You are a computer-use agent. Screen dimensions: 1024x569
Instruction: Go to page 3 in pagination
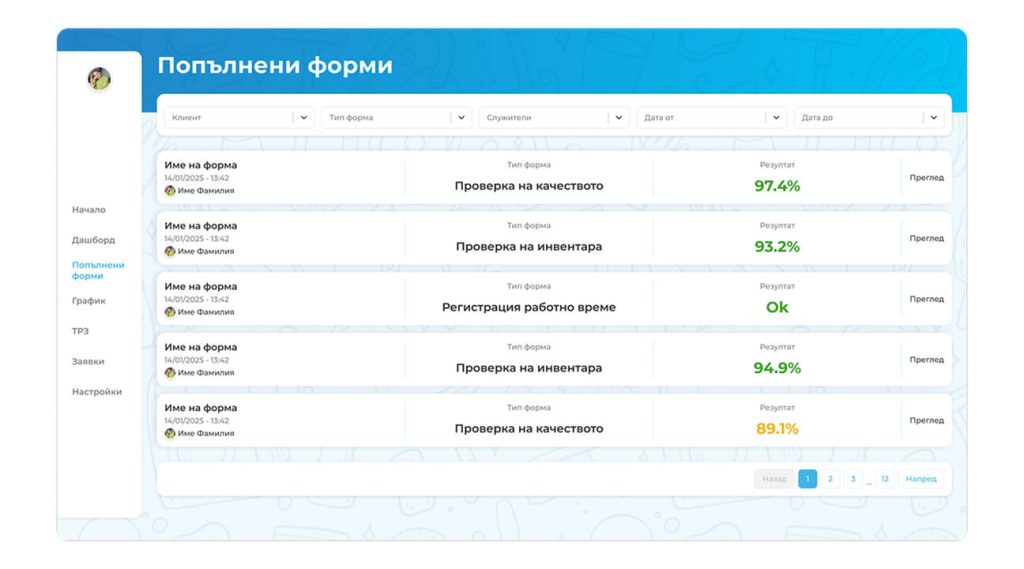click(853, 479)
